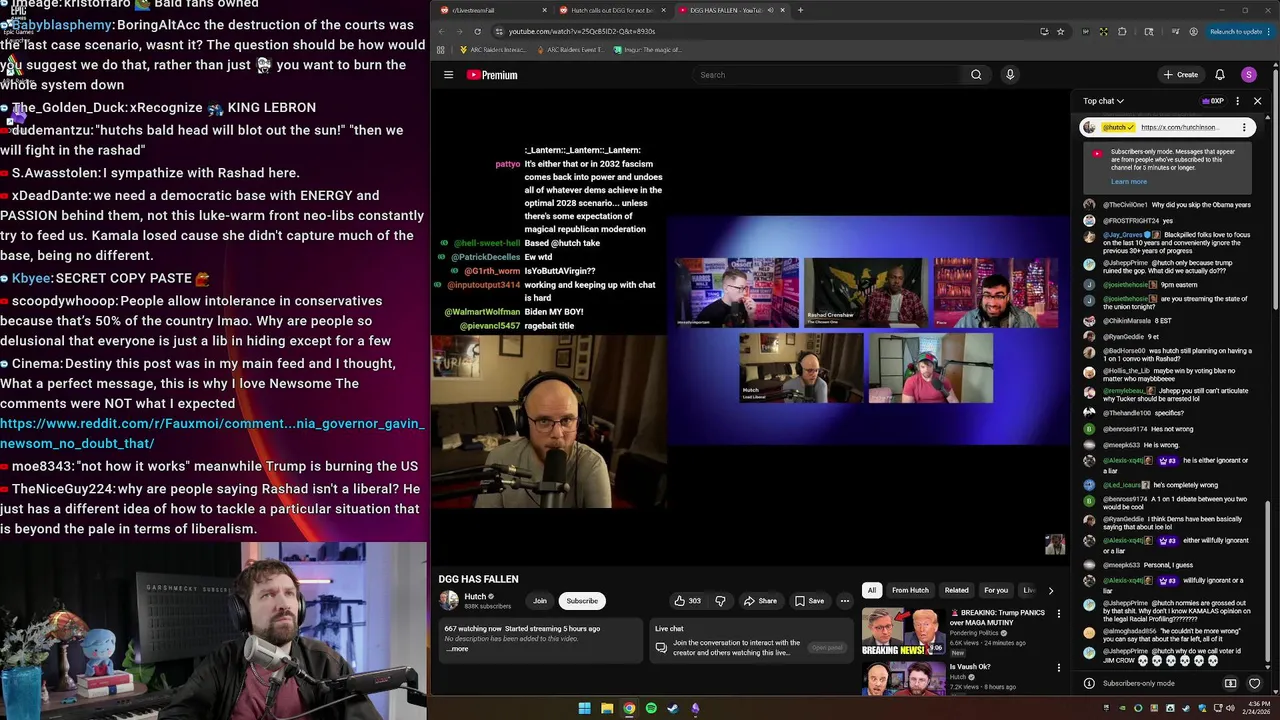The width and height of the screenshot is (1280, 720).
Task: Open menu for BREAKING Trump PANICS video
Action: 1059,614
